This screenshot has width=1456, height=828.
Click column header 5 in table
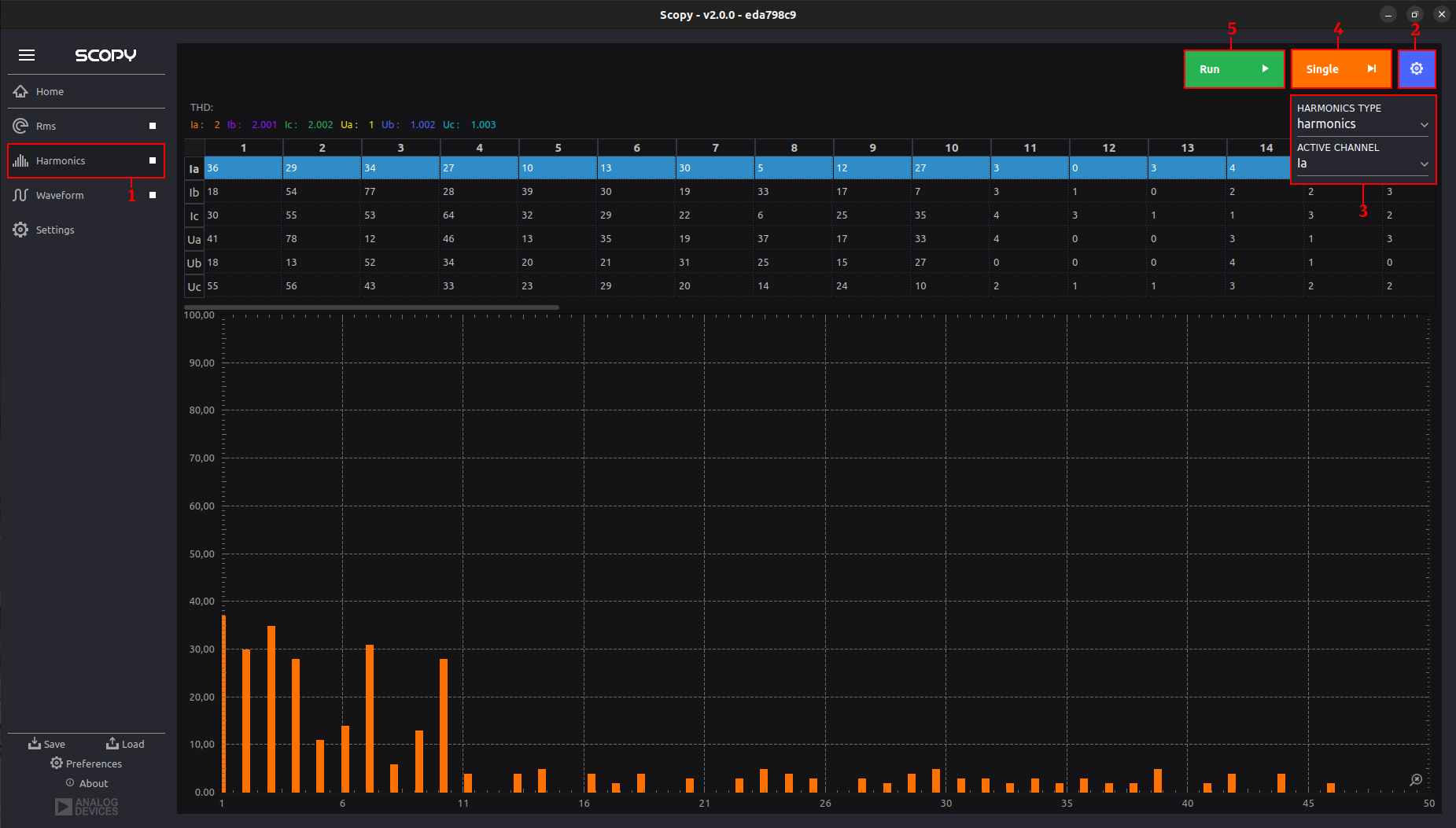[558, 148]
